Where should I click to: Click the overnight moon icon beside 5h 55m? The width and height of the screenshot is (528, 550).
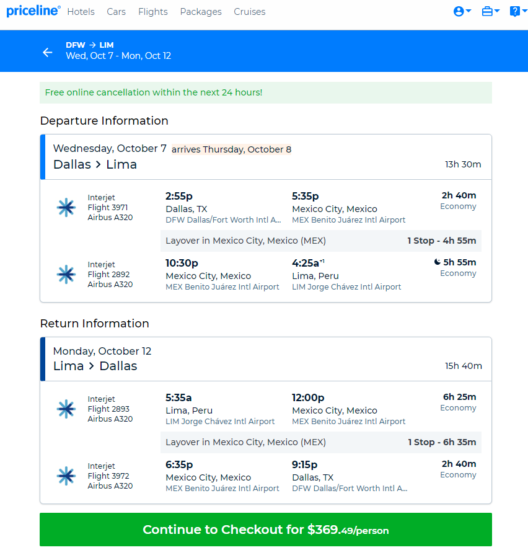[x=437, y=262]
